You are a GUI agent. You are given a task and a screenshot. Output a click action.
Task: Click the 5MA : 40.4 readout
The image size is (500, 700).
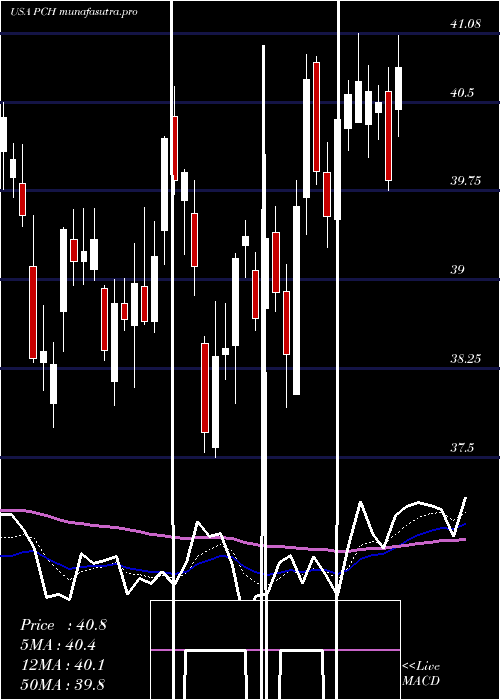tap(58, 645)
